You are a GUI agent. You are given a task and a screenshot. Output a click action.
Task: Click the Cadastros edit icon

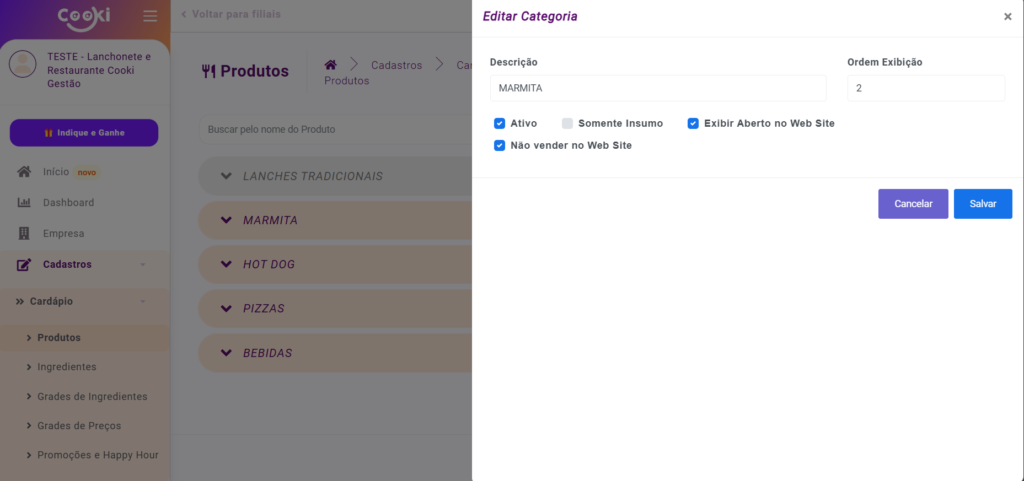[x=25, y=265]
